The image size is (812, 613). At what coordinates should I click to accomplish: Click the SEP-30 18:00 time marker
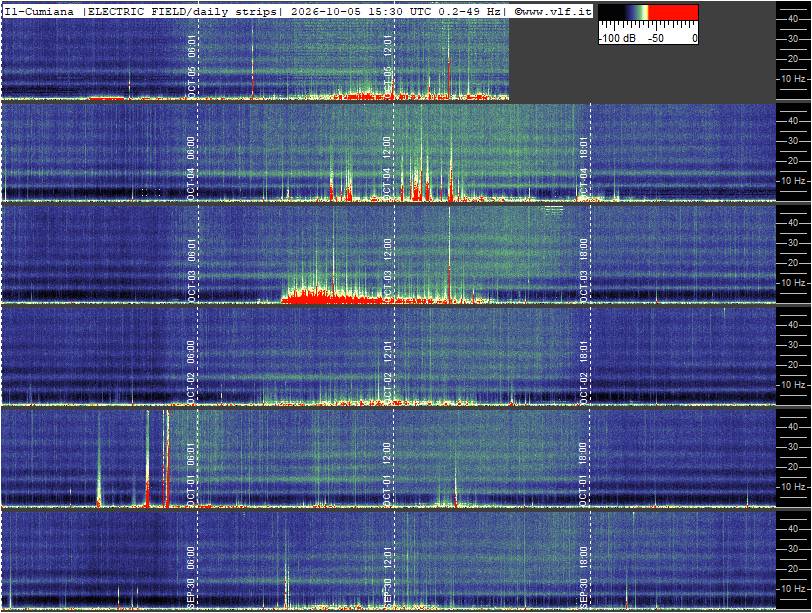coord(584,577)
